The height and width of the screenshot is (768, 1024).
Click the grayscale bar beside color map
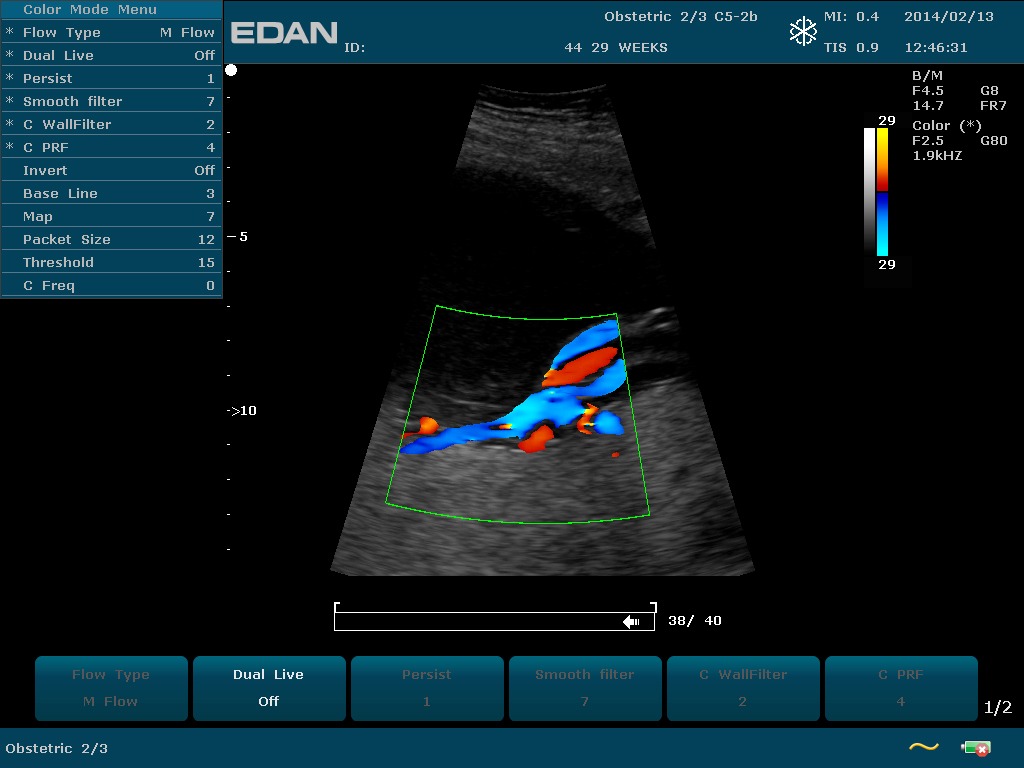tap(869, 190)
